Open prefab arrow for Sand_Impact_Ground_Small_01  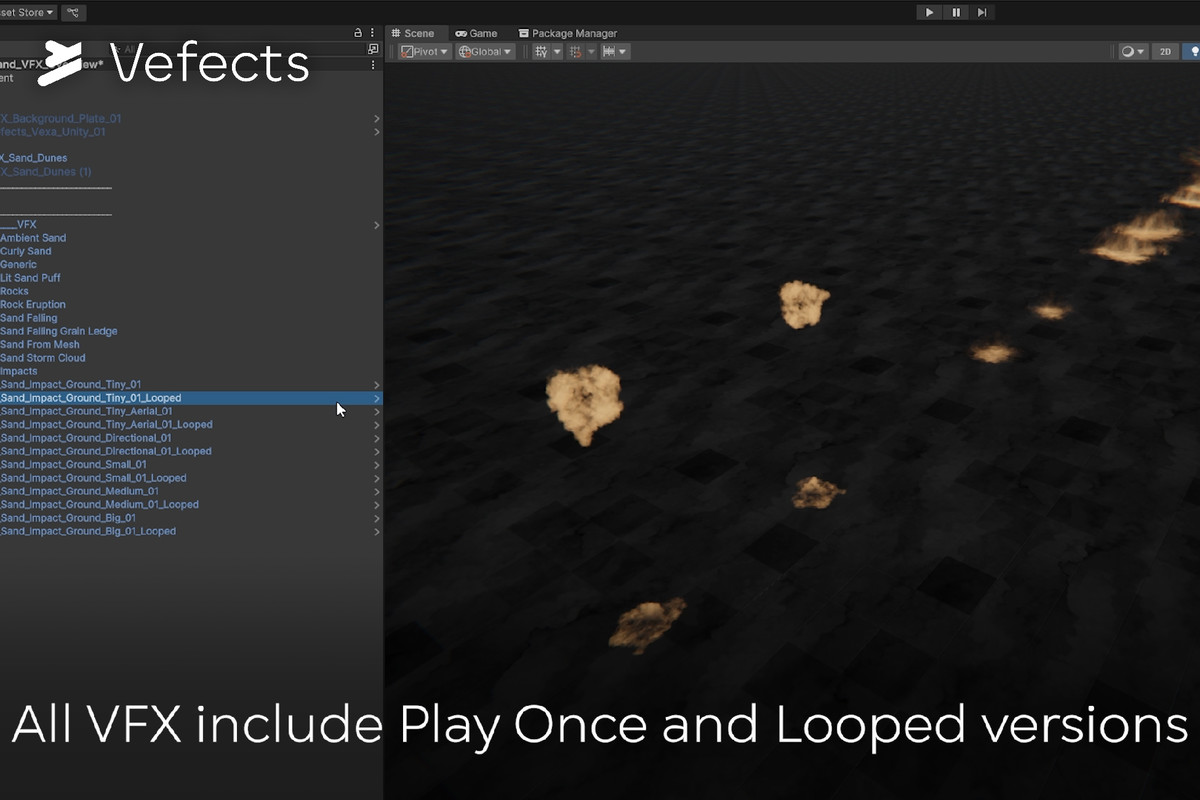tap(377, 465)
